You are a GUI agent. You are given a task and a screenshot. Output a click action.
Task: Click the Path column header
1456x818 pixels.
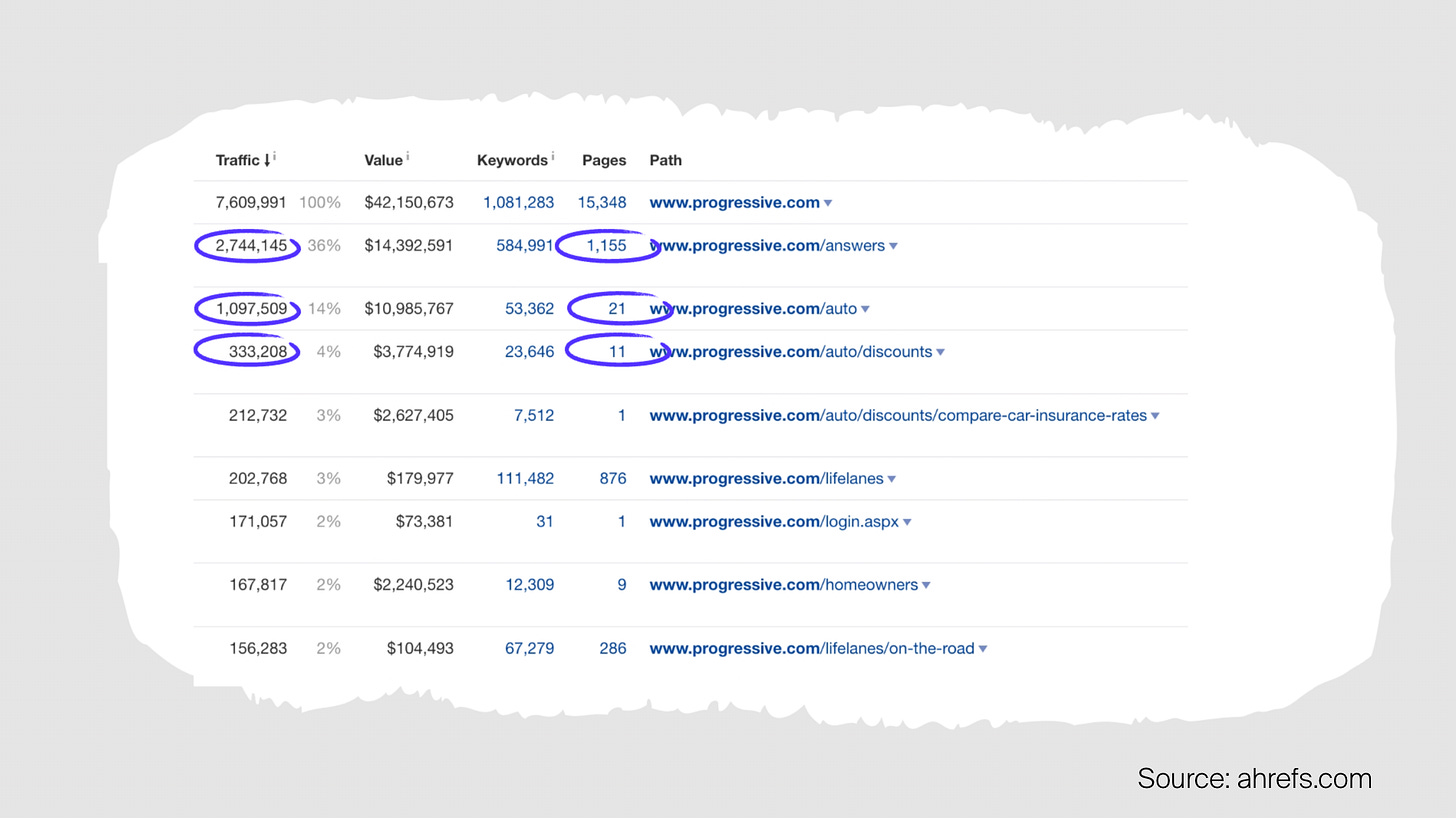(666, 160)
